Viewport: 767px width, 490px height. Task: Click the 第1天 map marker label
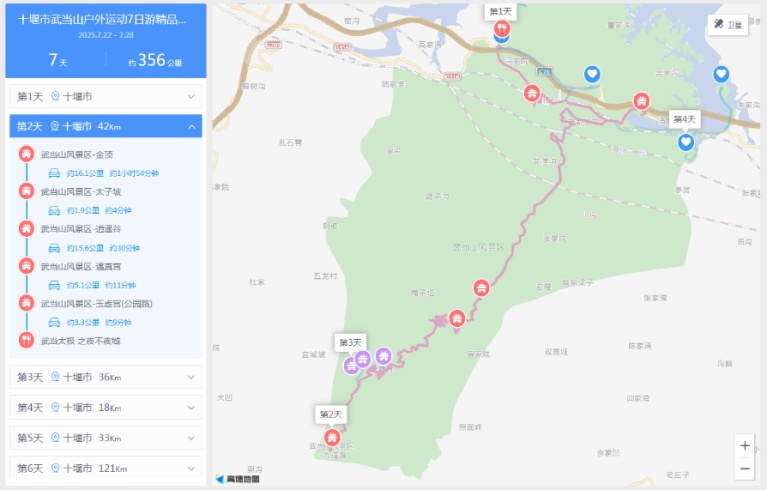(x=499, y=11)
